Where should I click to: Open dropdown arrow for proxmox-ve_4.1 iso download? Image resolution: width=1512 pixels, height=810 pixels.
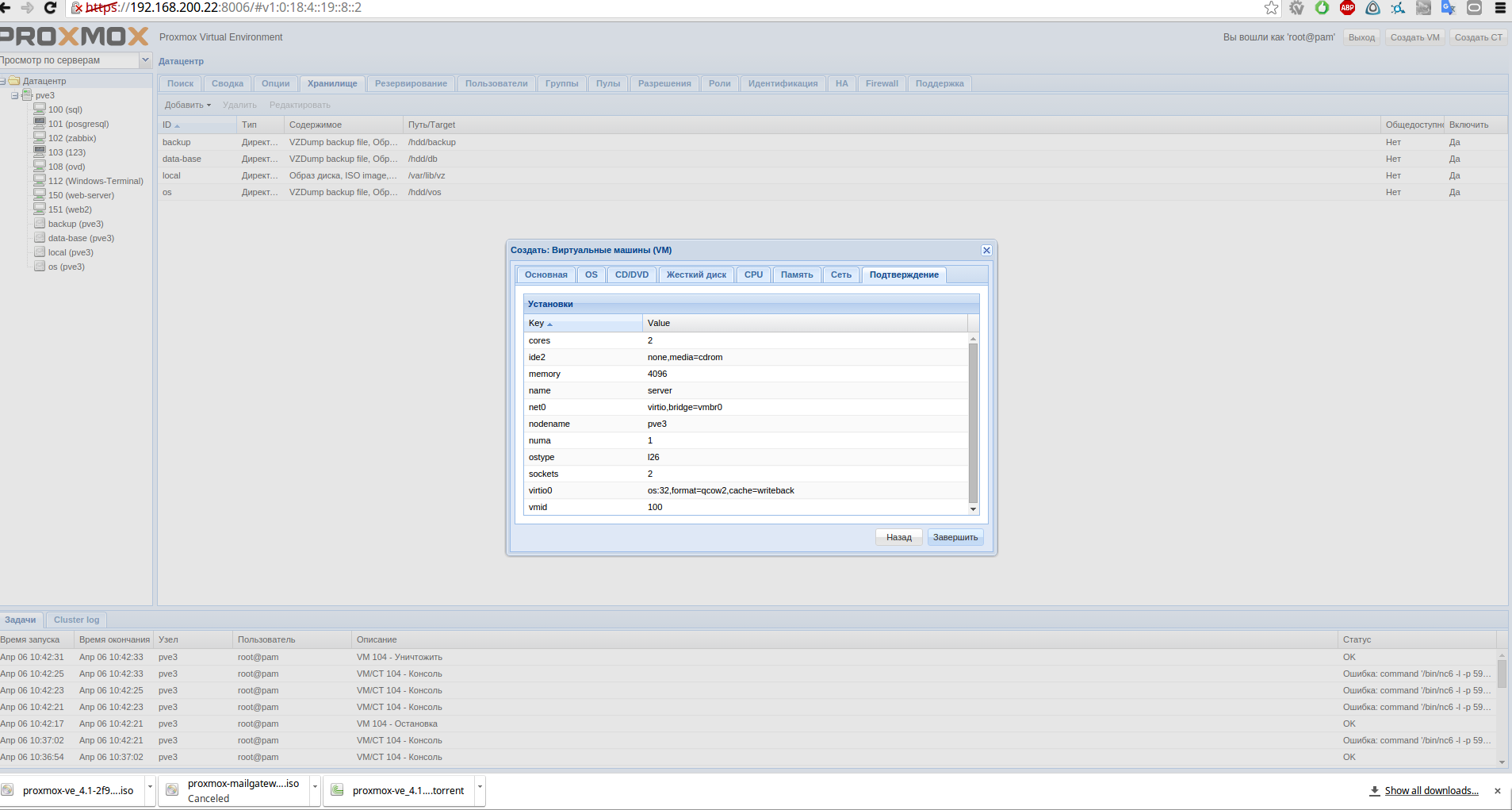pyautogui.click(x=150, y=787)
